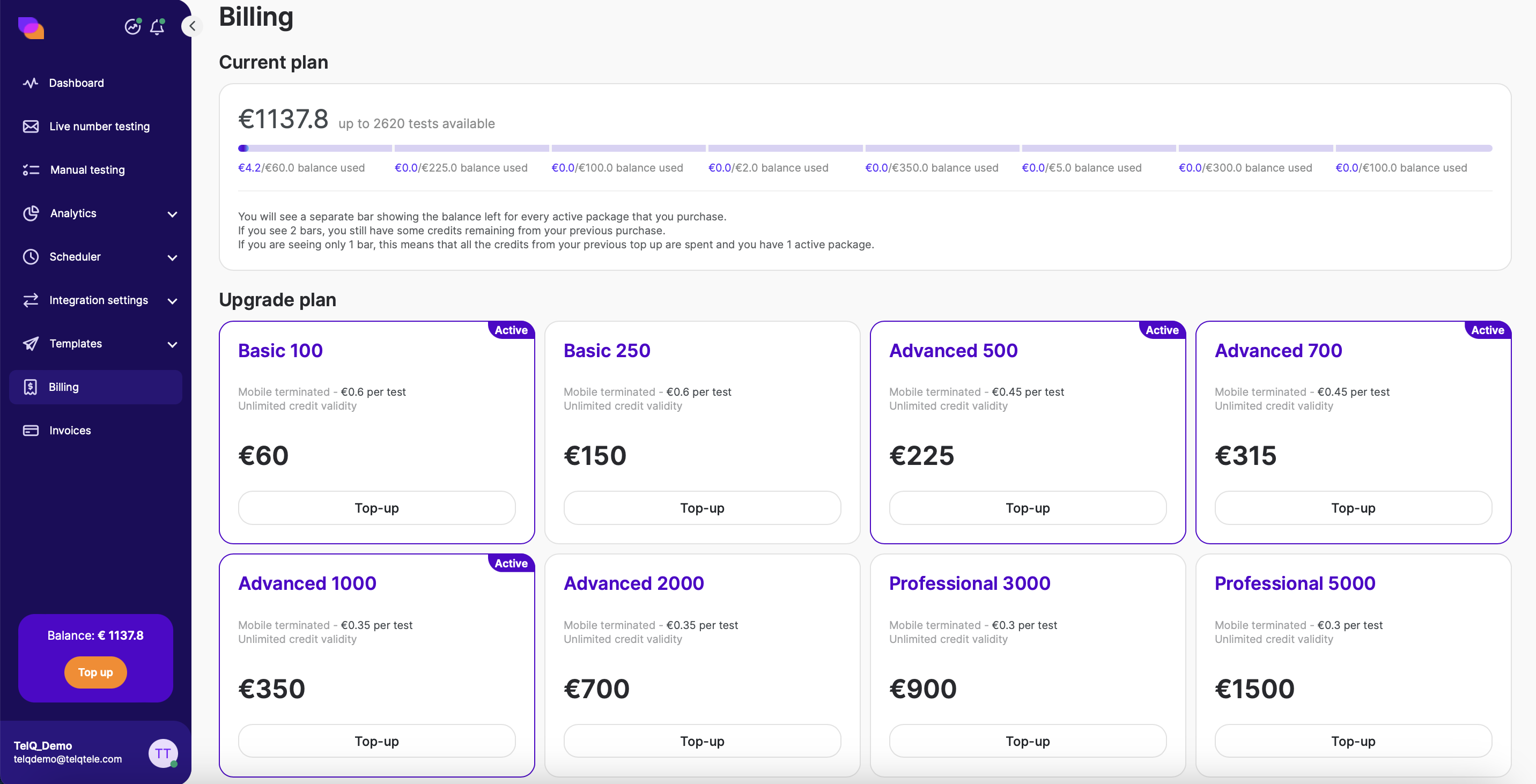Open the status chart icon in sidebar header

[x=132, y=26]
